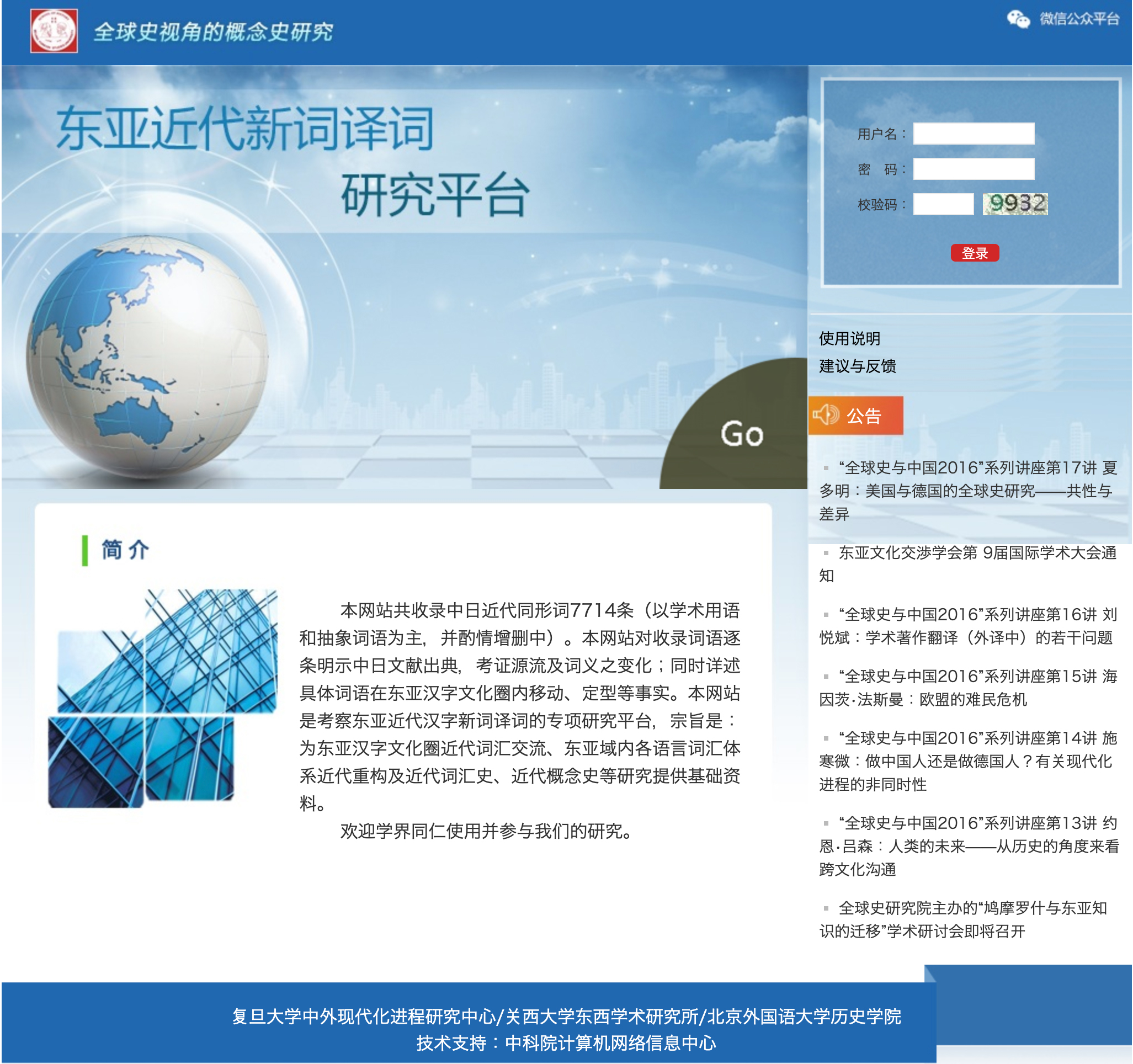The height and width of the screenshot is (1064, 1133).
Task: Click the 欢迎学界同仁使用并参与我们的研究 sentence
Action: pyautogui.click(x=487, y=831)
